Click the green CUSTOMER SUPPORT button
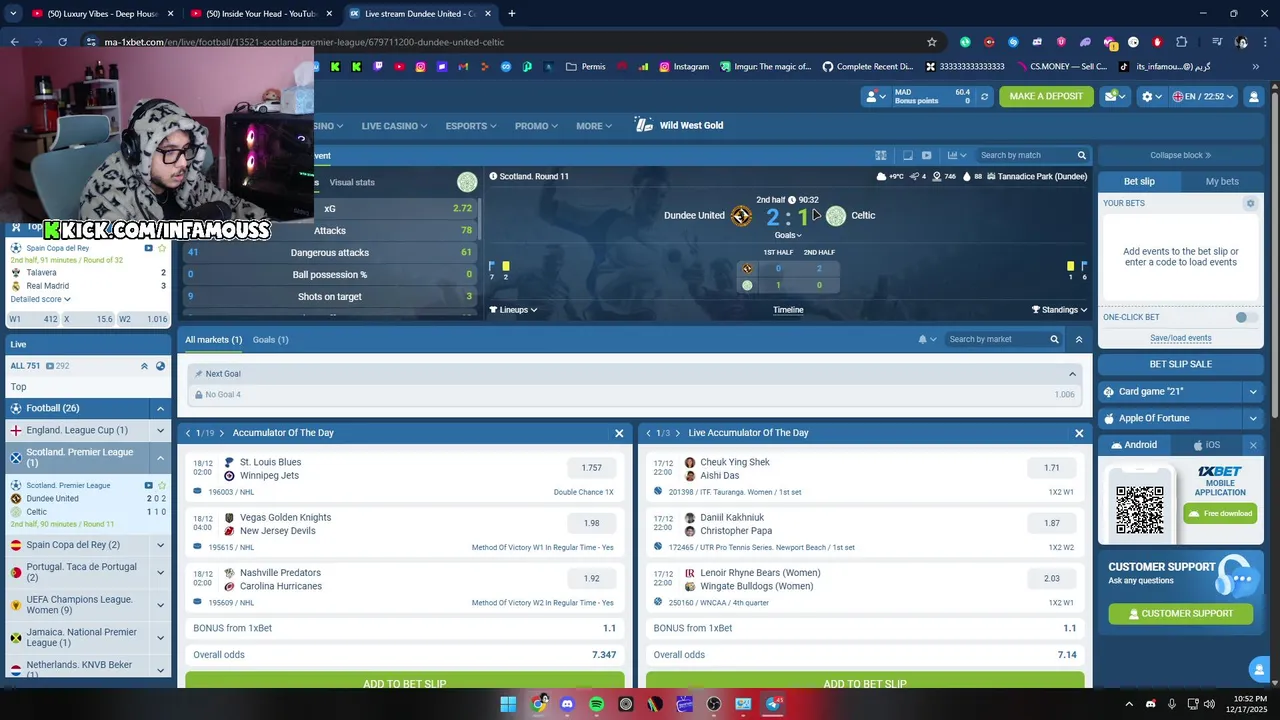Screen dimensions: 1280x720 [x=1180, y=614]
